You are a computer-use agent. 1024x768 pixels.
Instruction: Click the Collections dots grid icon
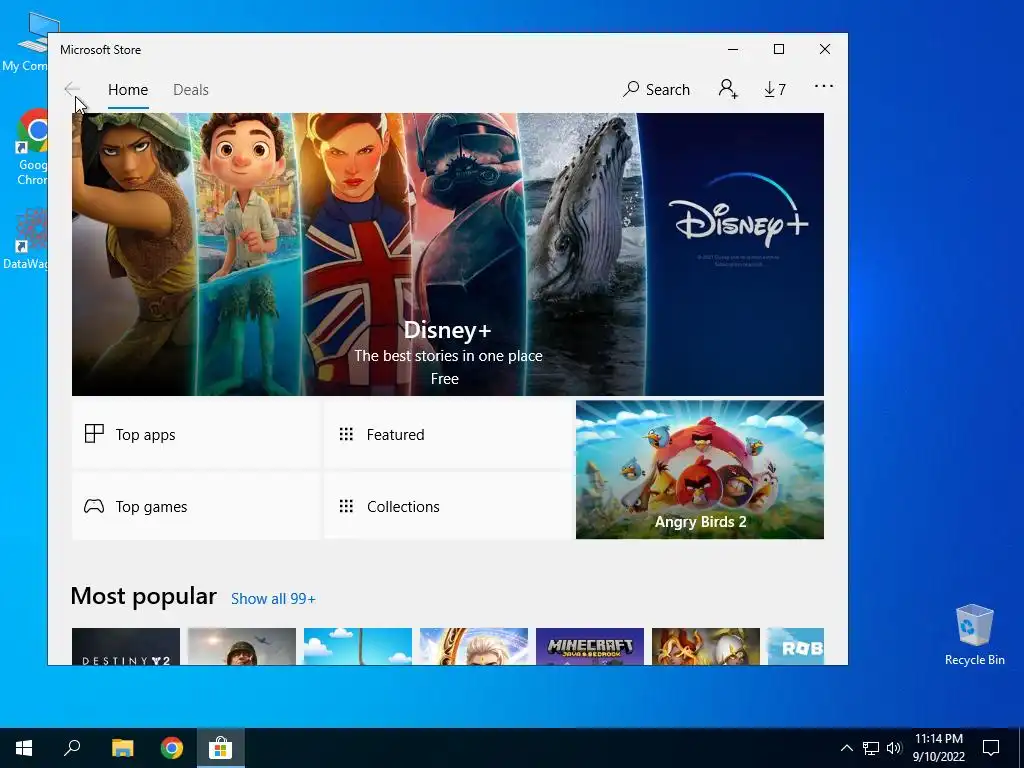click(346, 506)
